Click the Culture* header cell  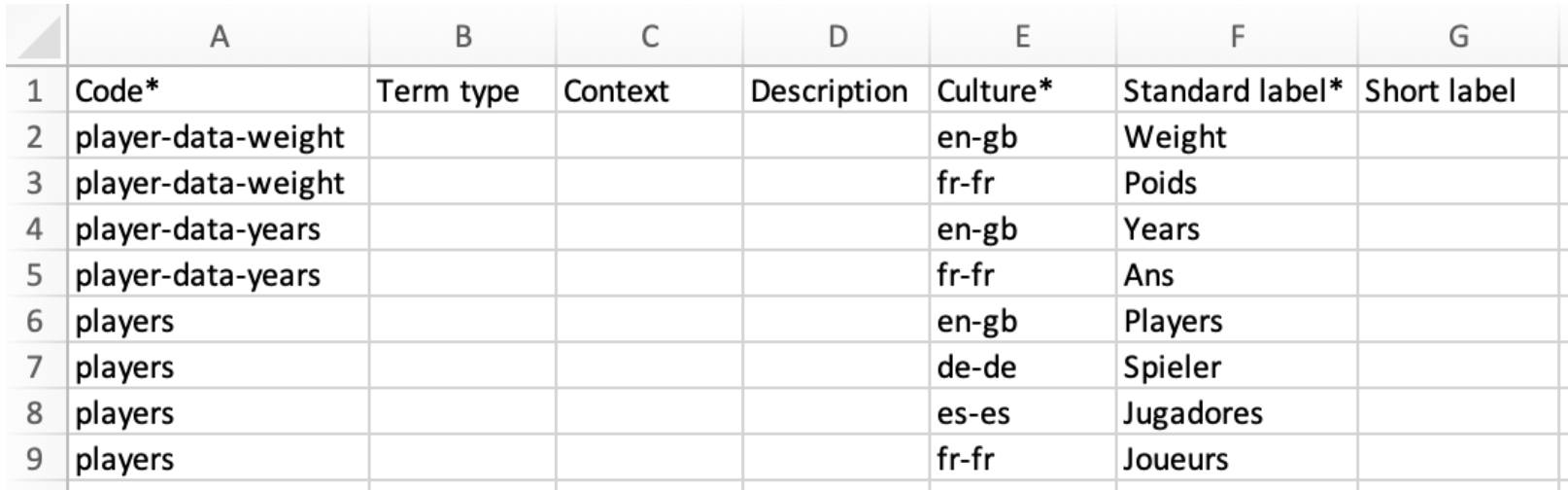click(x=1023, y=90)
